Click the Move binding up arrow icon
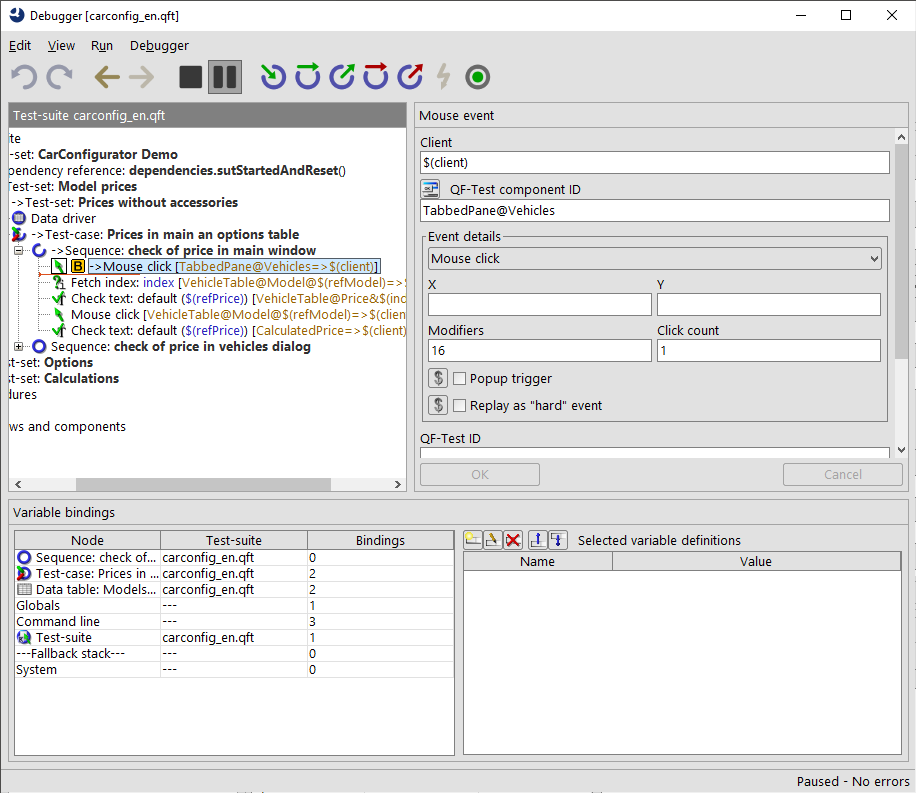Image resolution: width=916 pixels, height=793 pixels. 537,539
